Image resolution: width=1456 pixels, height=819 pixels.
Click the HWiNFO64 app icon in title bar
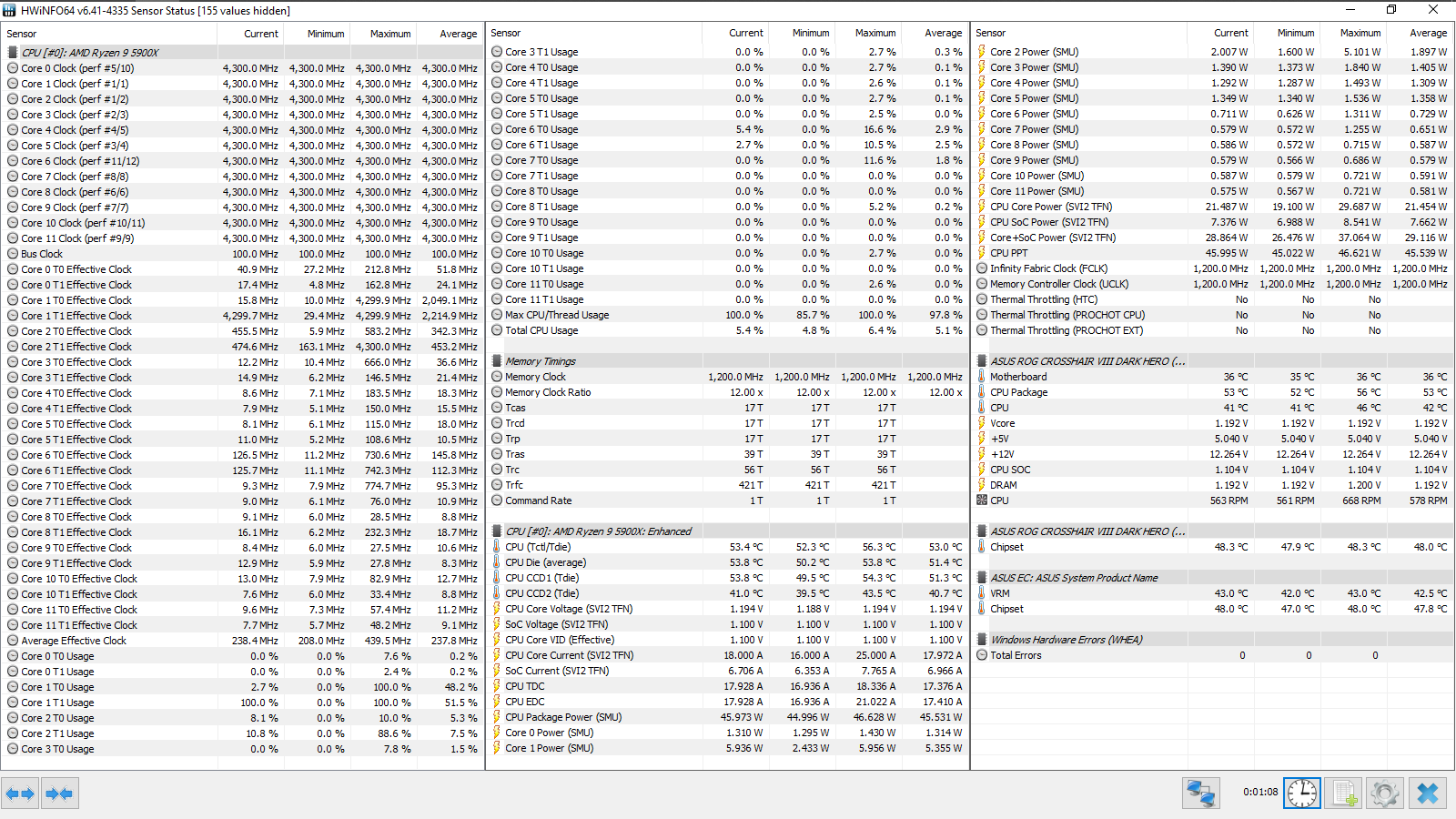point(10,10)
